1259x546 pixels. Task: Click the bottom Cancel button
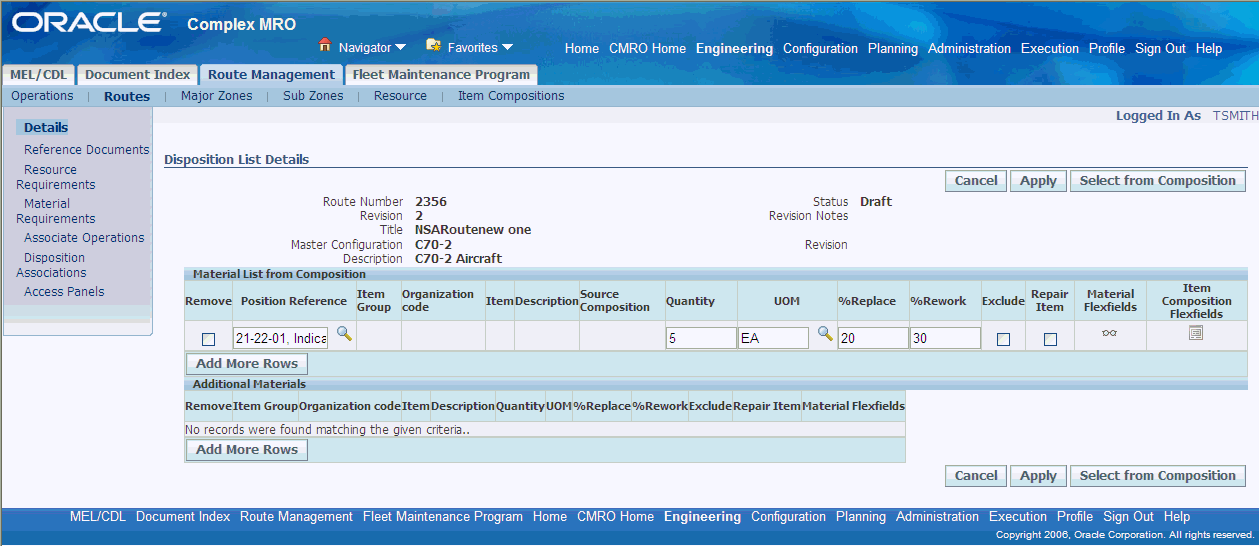coord(976,476)
